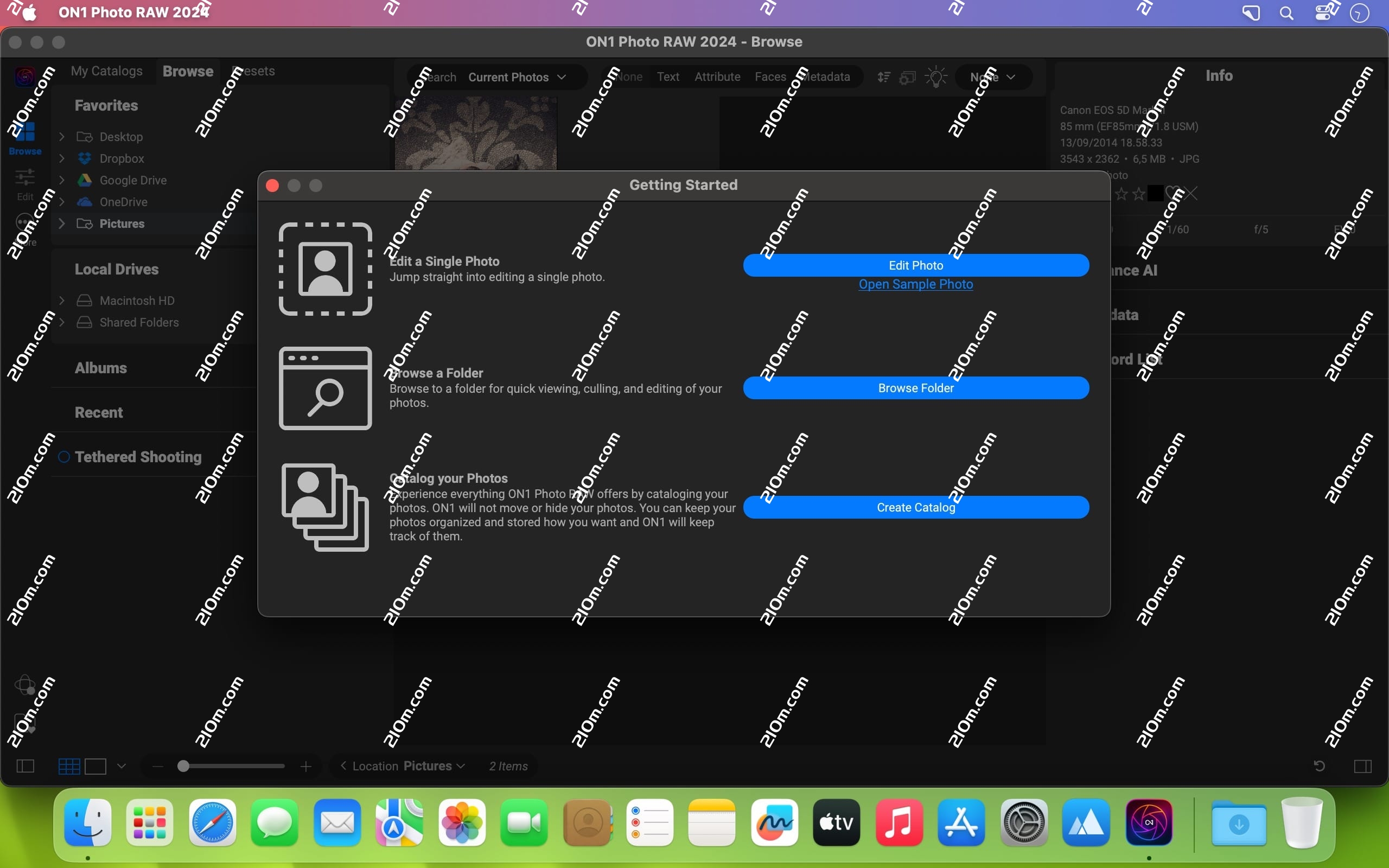Toggle the lightbulb filter icon in toolbar
The height and width of the screenshot is (868, 1389).
935,77
